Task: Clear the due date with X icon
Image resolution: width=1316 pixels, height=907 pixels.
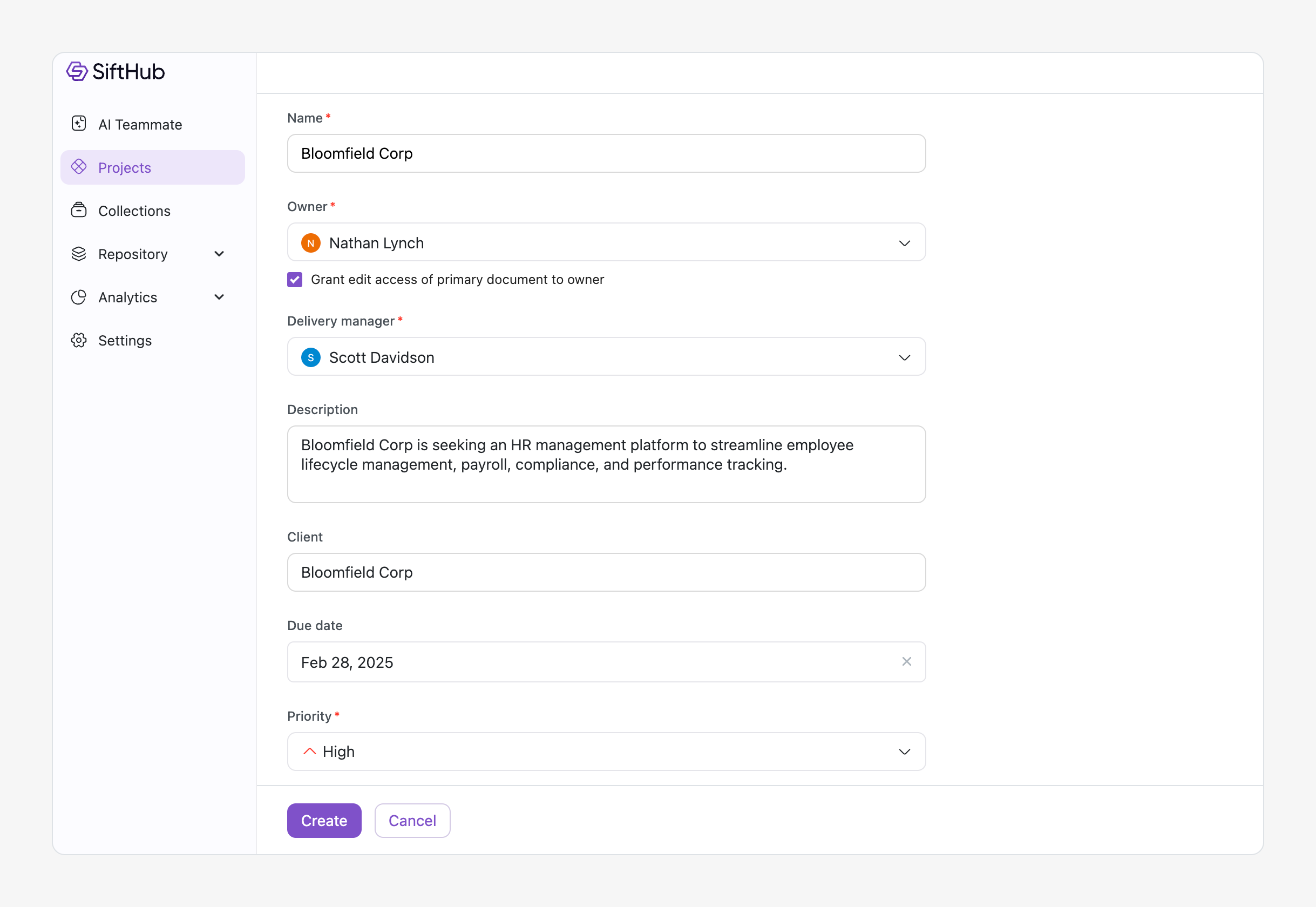Action: coord(906,661)
